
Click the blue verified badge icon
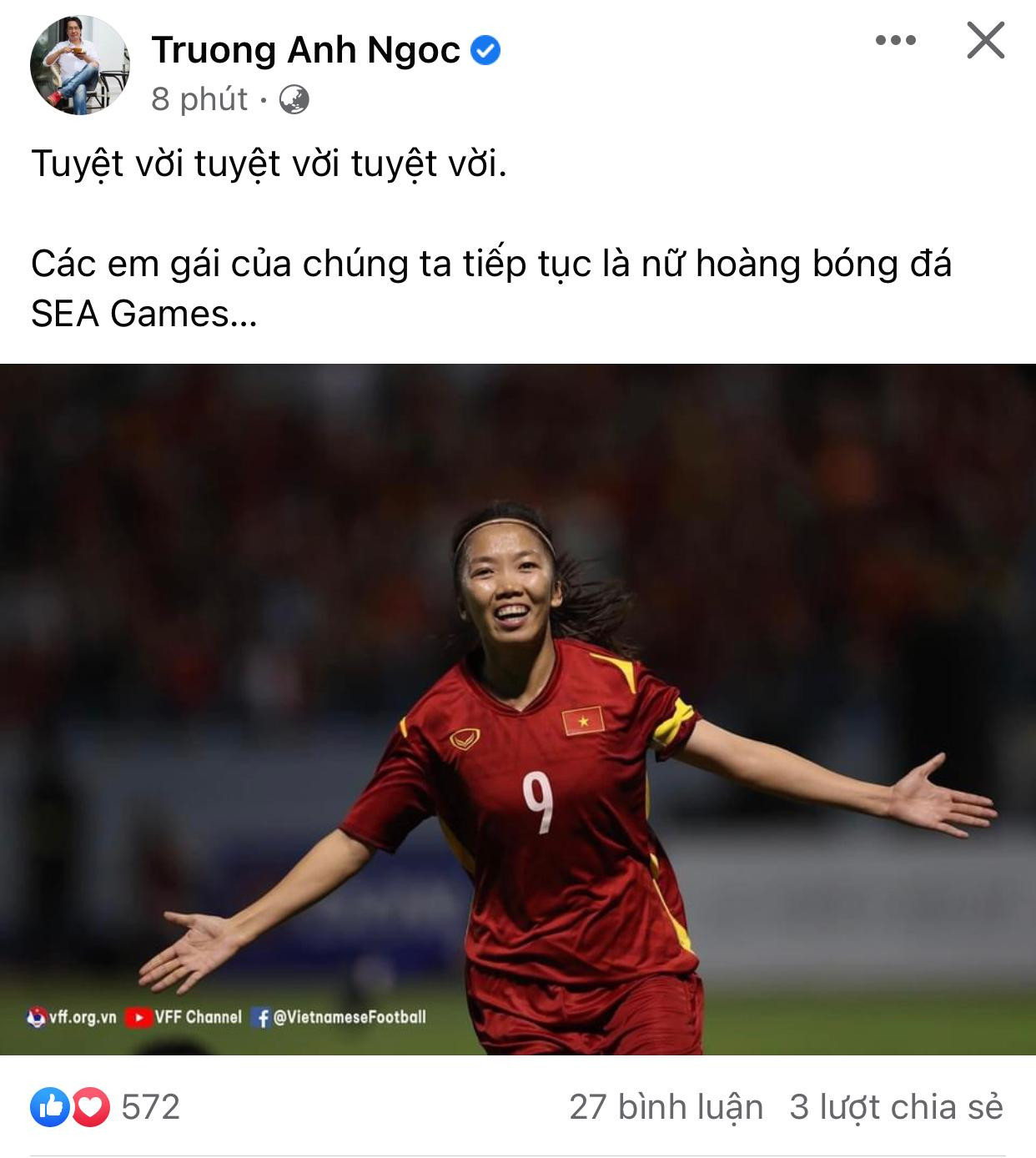[485, 51]
